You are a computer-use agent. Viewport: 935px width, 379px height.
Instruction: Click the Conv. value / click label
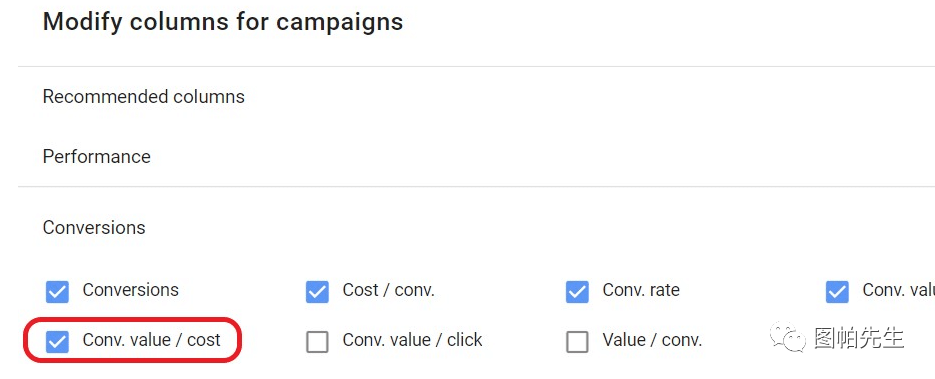[413, 340]
